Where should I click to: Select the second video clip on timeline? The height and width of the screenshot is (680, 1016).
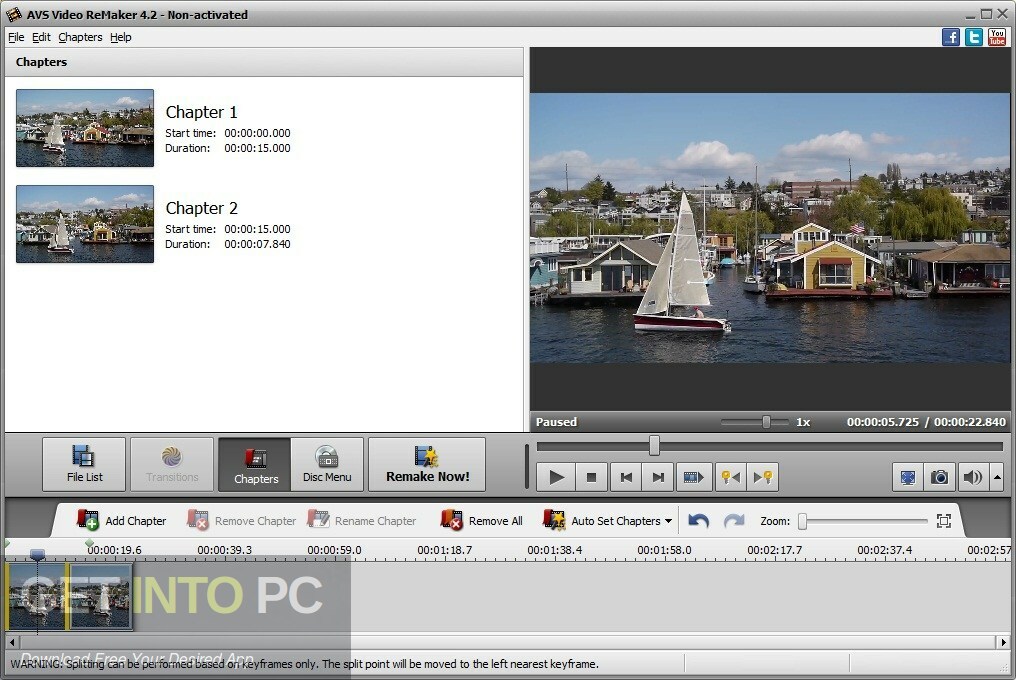pyautogui.click(x=100, y=596)
